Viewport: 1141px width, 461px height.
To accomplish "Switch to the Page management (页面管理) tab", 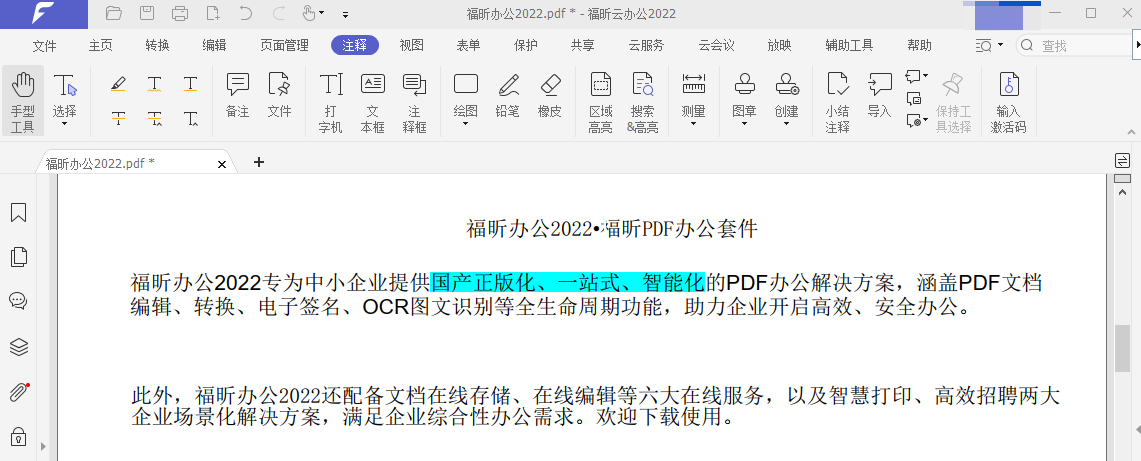I will [285, 45].
